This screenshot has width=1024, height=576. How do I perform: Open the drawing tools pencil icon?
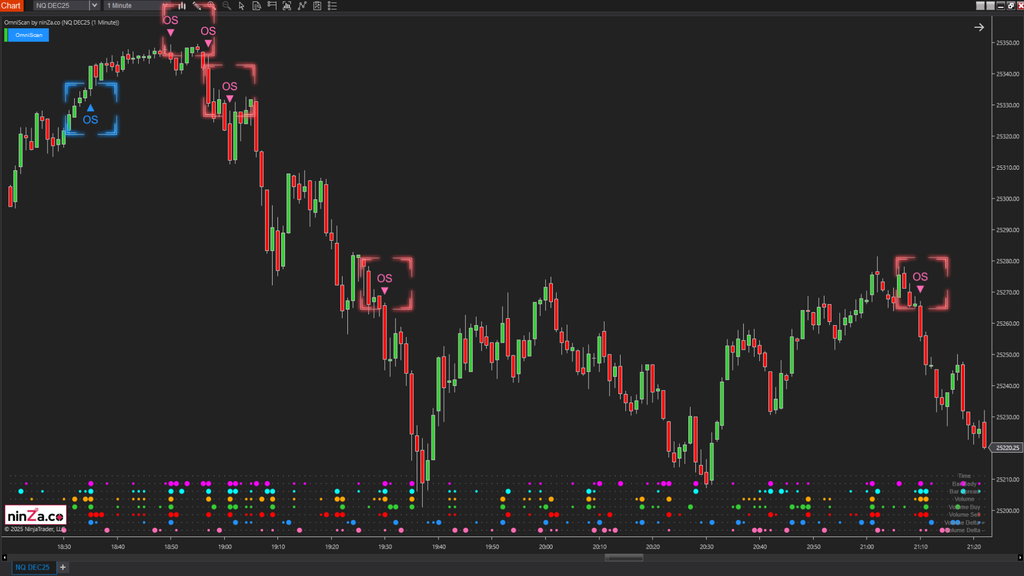[x=198, y=5]
